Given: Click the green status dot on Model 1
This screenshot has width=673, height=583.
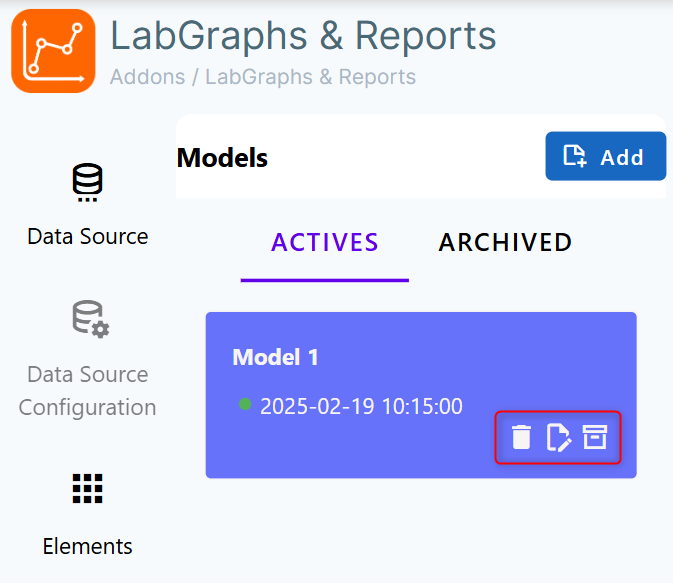Looking at the screenshot, I should pos(245,404).
